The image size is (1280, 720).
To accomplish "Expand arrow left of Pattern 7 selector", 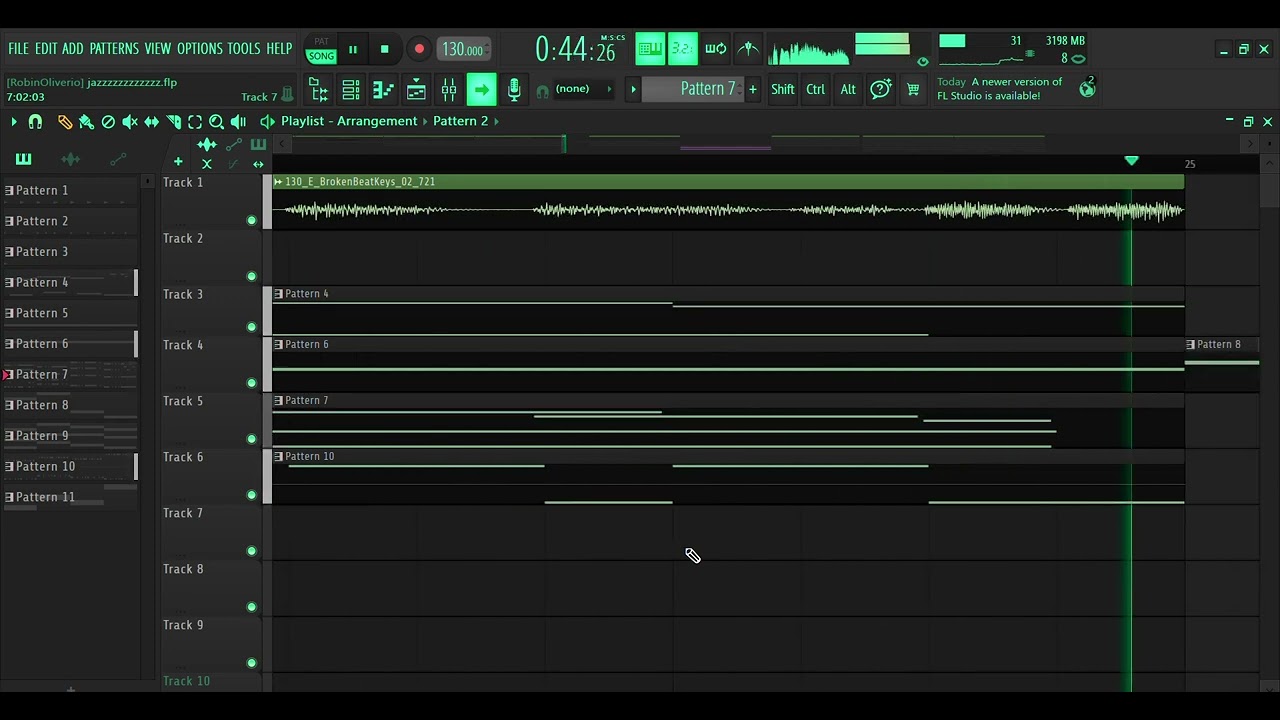I will (633, 89).
